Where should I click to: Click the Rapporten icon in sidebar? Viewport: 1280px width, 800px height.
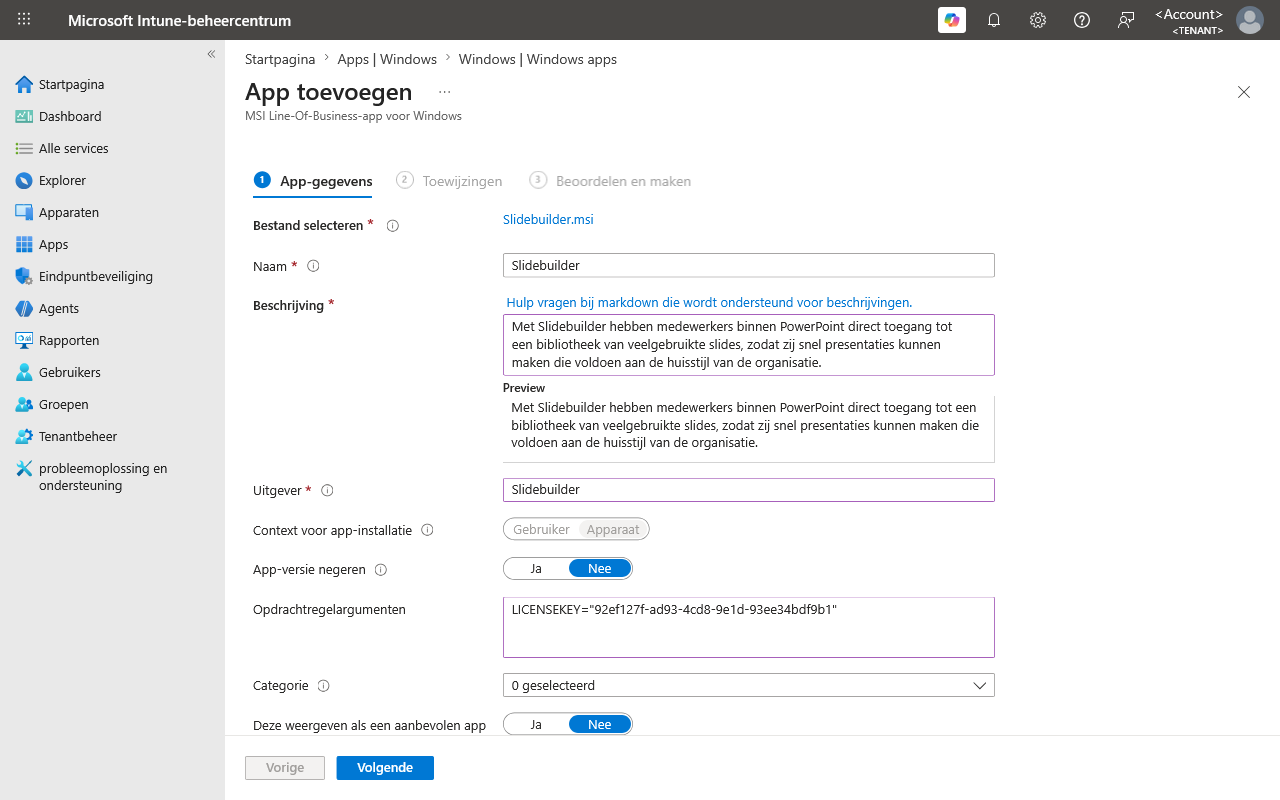(x=24, y=340)
